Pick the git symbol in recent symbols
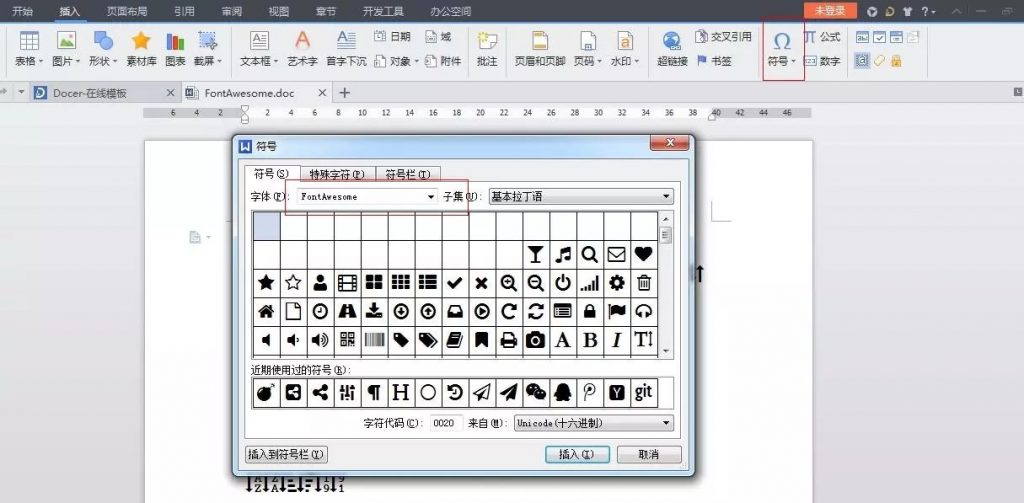Image resolution: width=1024 pixels, height=503 pixels. [x=643, y=392]
